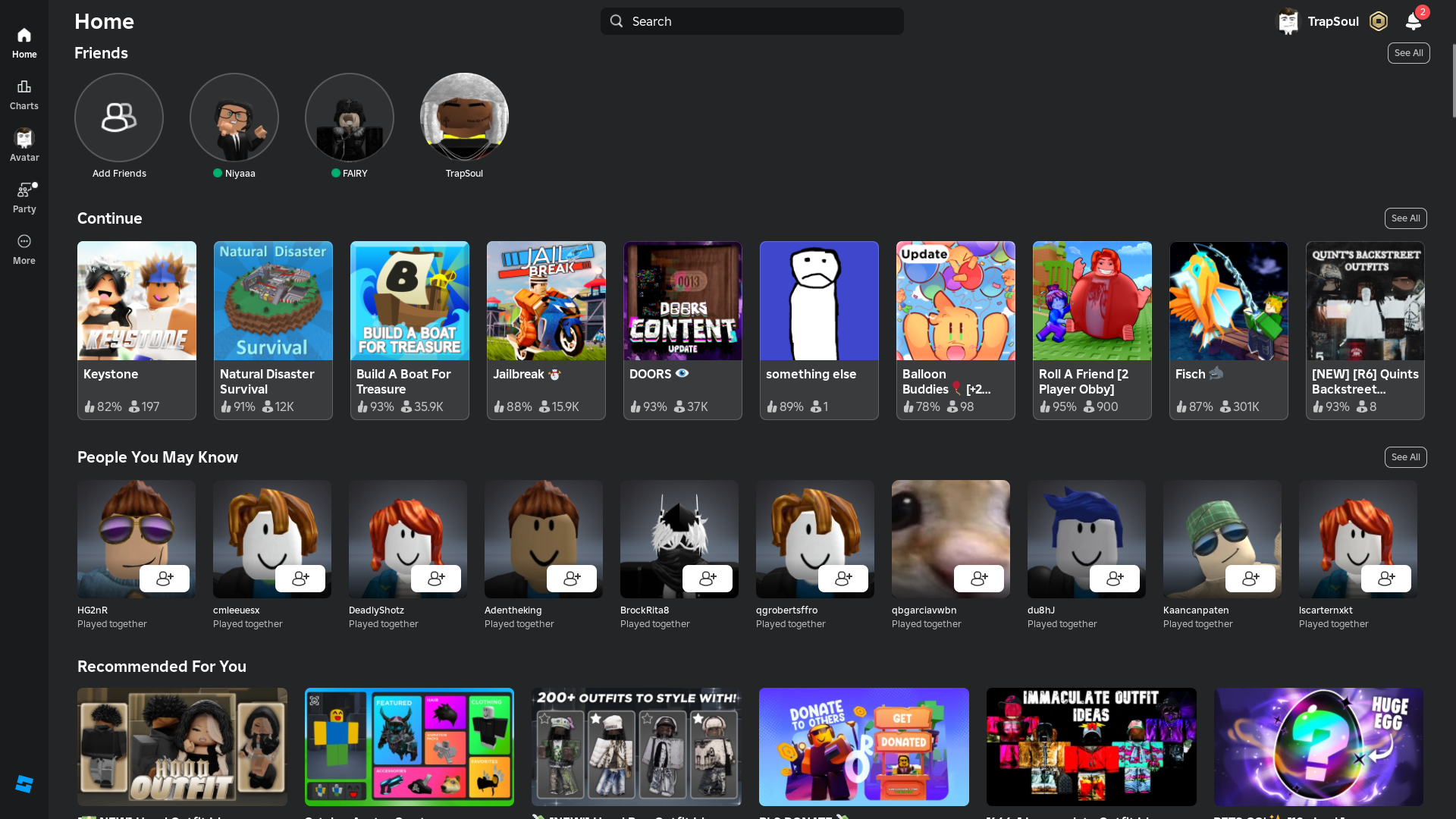
Task: Click the Adentheking username
Action: click(x=513, y=610)
